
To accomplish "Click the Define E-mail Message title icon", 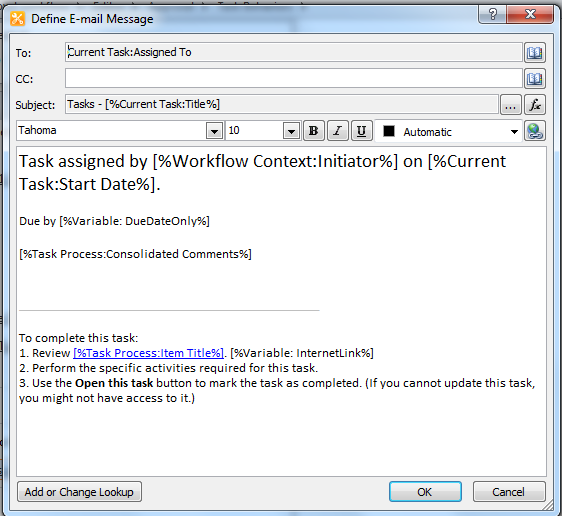I will pos(18,19).
